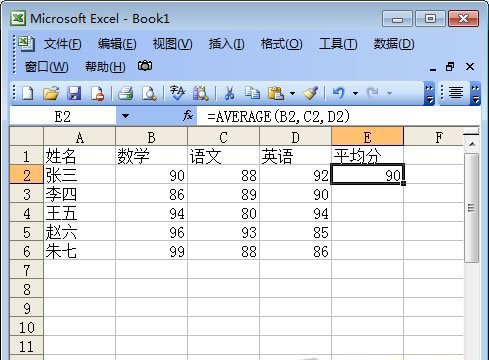
Task: Open the 窗口(W) menu
Action: click(x=46, y=67)
